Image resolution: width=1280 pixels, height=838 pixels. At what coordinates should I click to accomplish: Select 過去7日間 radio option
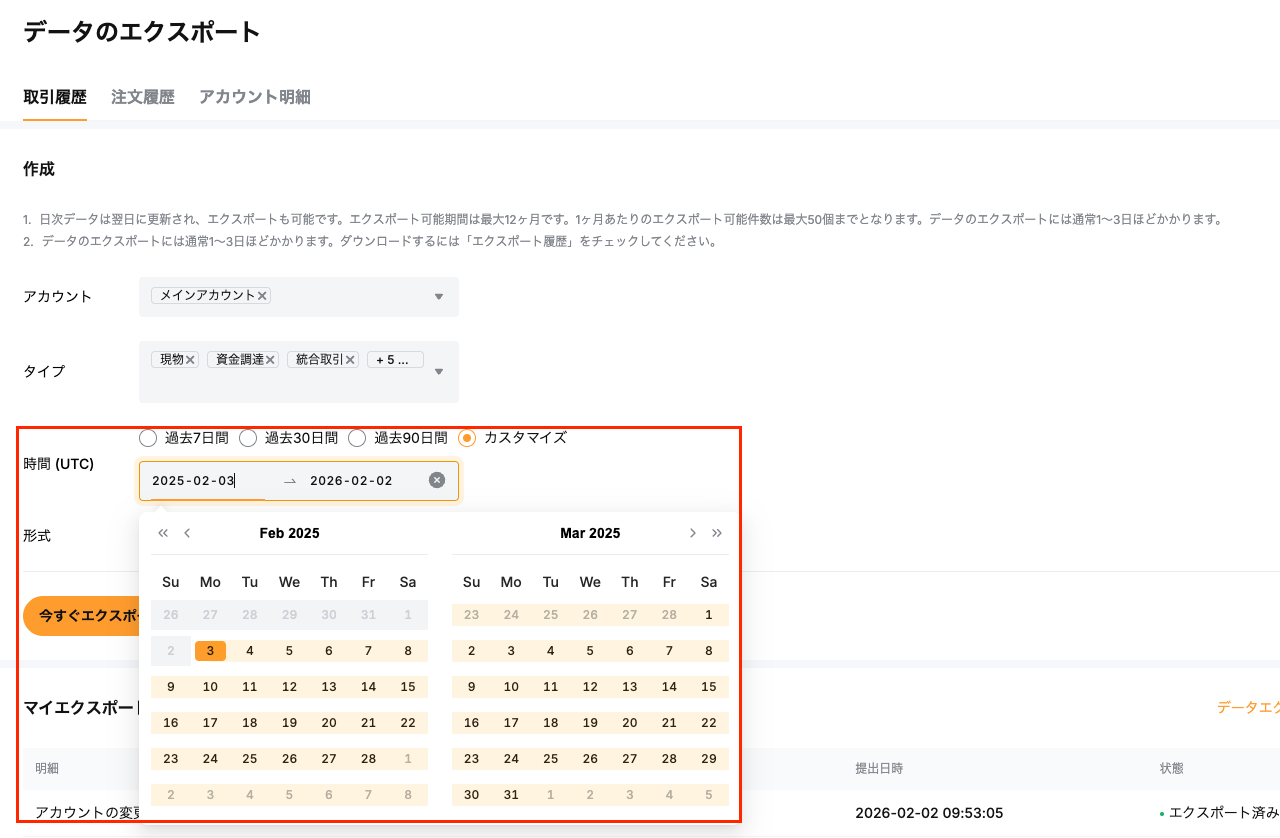pyautogui.click(x=148, y=438)
